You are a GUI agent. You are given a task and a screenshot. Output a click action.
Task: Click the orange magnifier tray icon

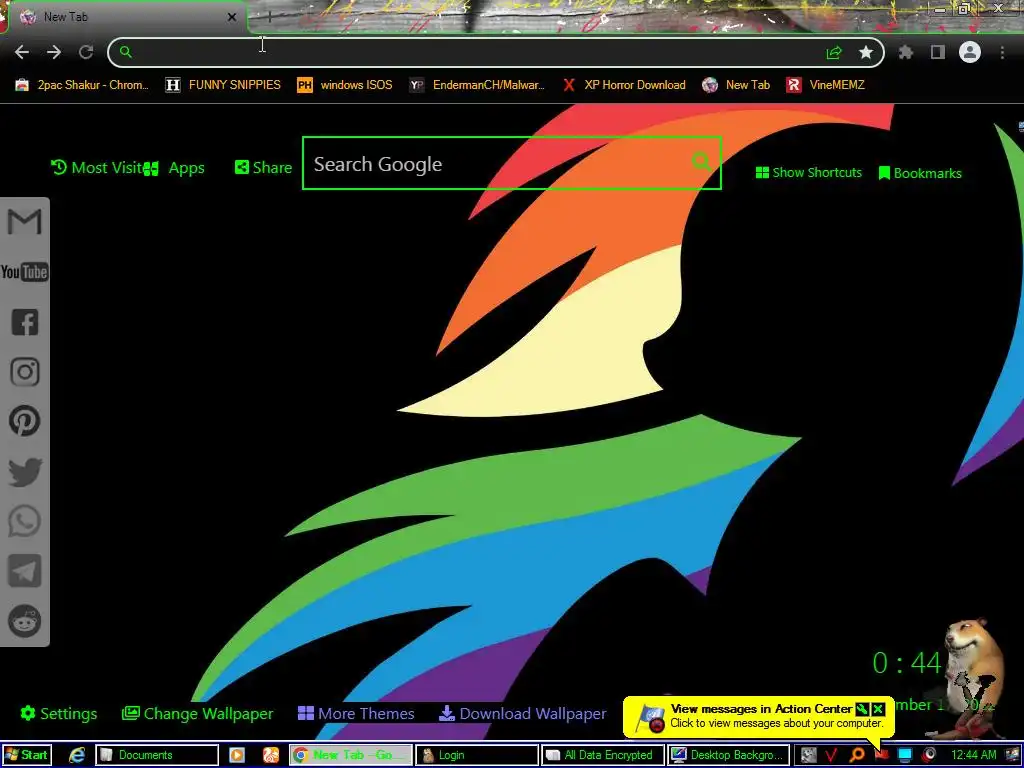[857, 755]
